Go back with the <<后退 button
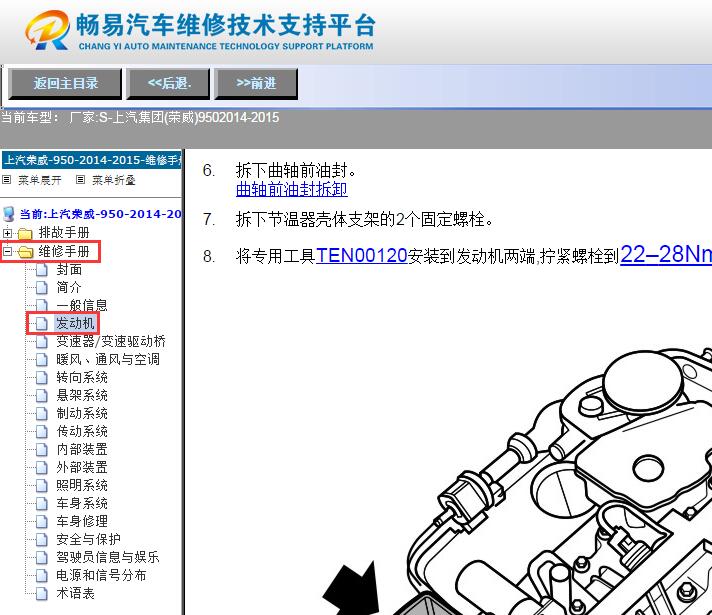Viewport: 712px width, 615px height. (168, 84)
